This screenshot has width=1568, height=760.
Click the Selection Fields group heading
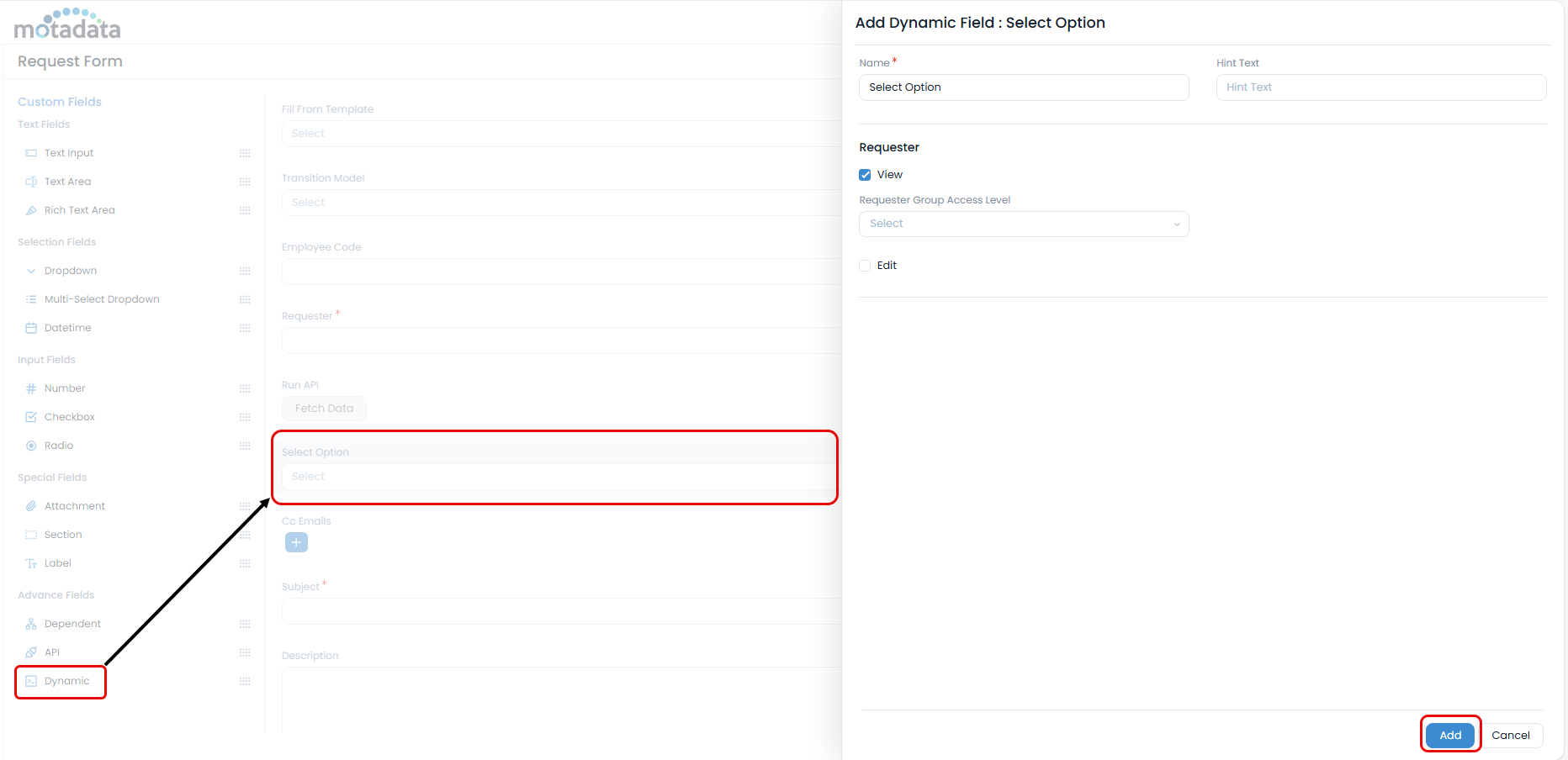(x=56, y=242)
